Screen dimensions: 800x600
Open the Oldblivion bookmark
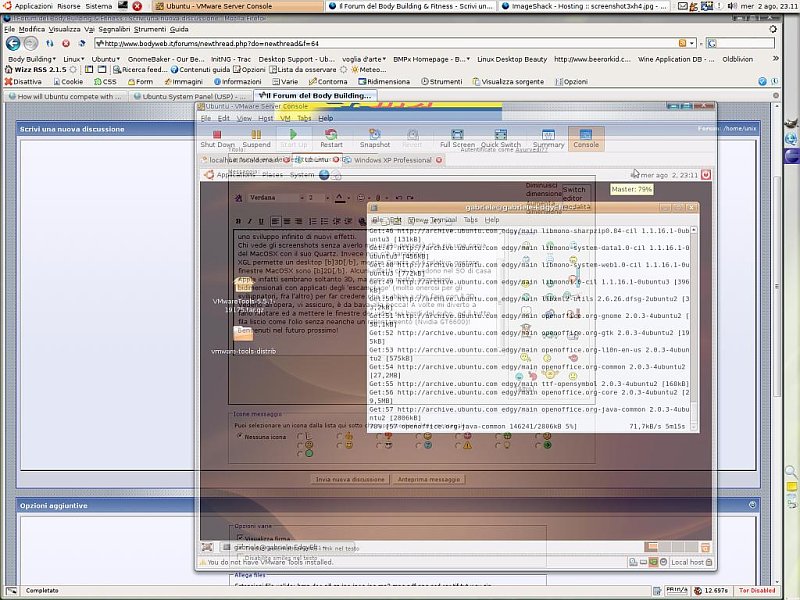(x=737, y=59)
